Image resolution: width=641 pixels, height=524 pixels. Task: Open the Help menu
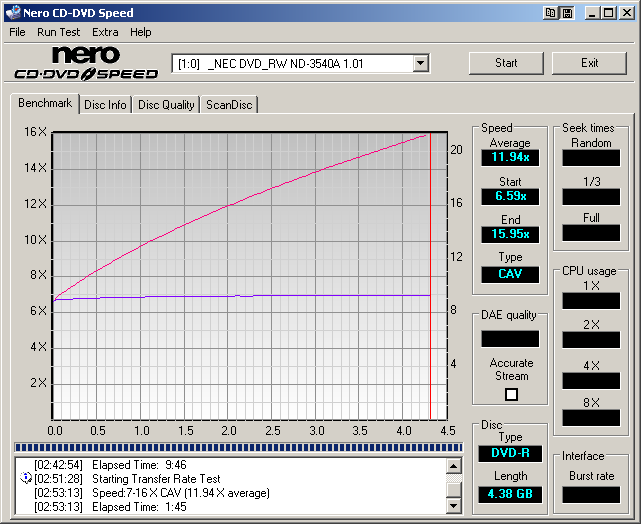point(141,32)
